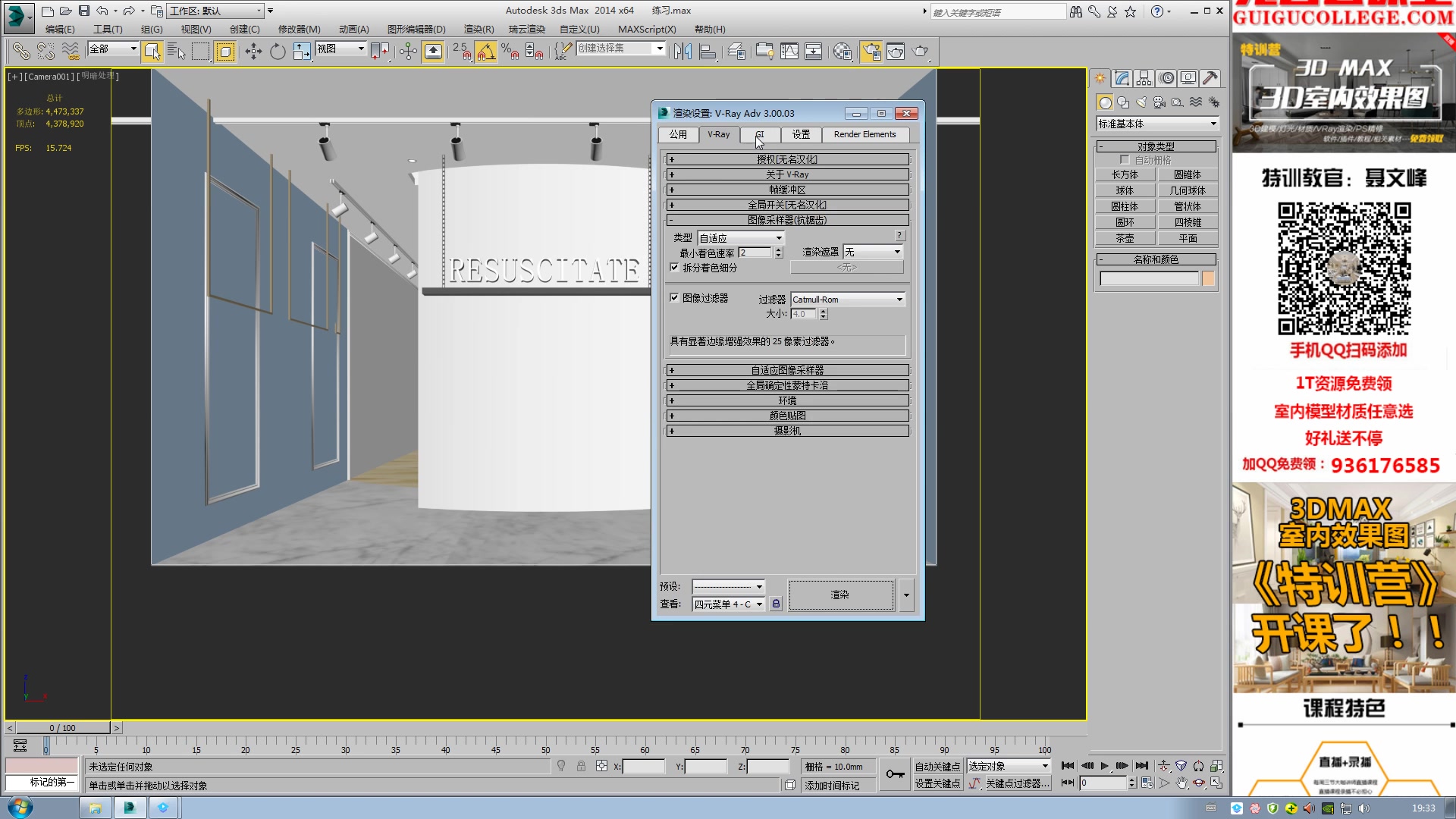Open the Material Editor icon
1456x819 pixels.
(x=843, y=52)
